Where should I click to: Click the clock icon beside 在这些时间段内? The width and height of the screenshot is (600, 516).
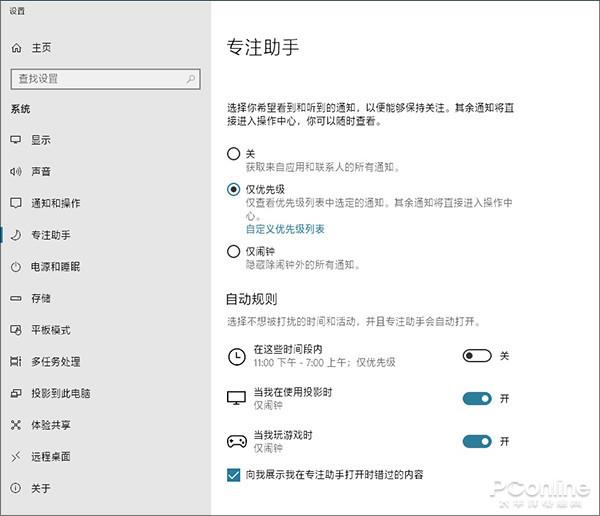click(x=236, y=356)
